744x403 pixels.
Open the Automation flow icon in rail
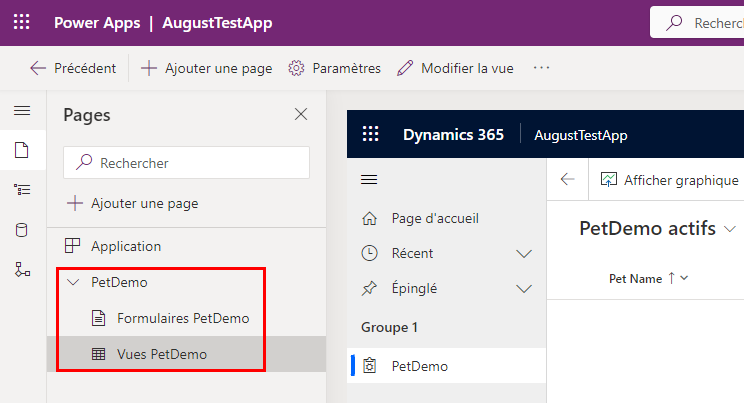(x=22, y=270)
